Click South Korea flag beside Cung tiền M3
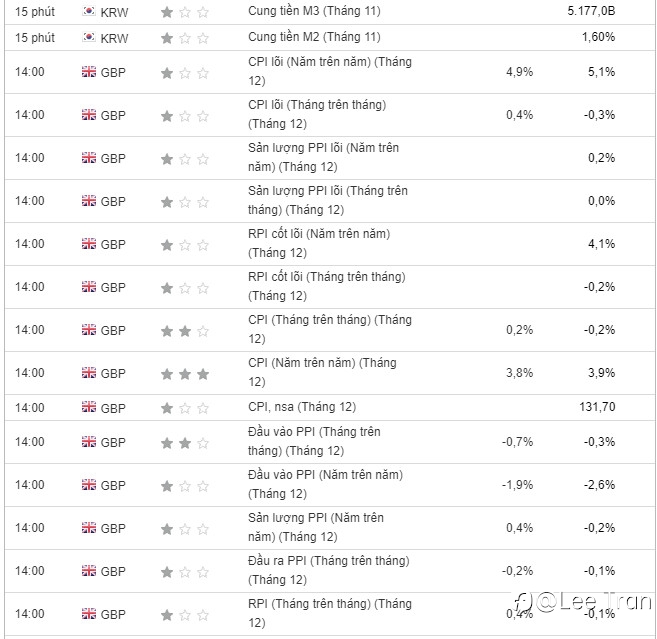 (89, 11)
